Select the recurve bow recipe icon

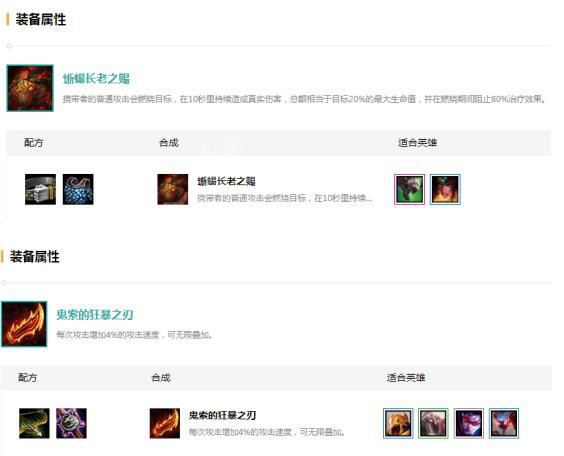pos(34,423)
